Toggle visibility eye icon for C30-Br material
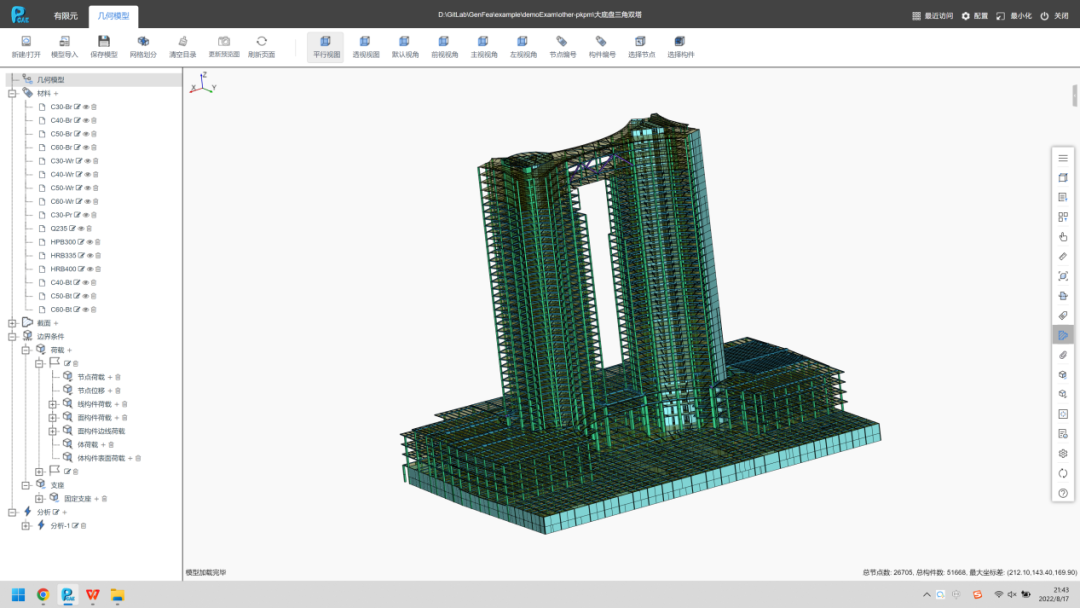 point(86,107)
